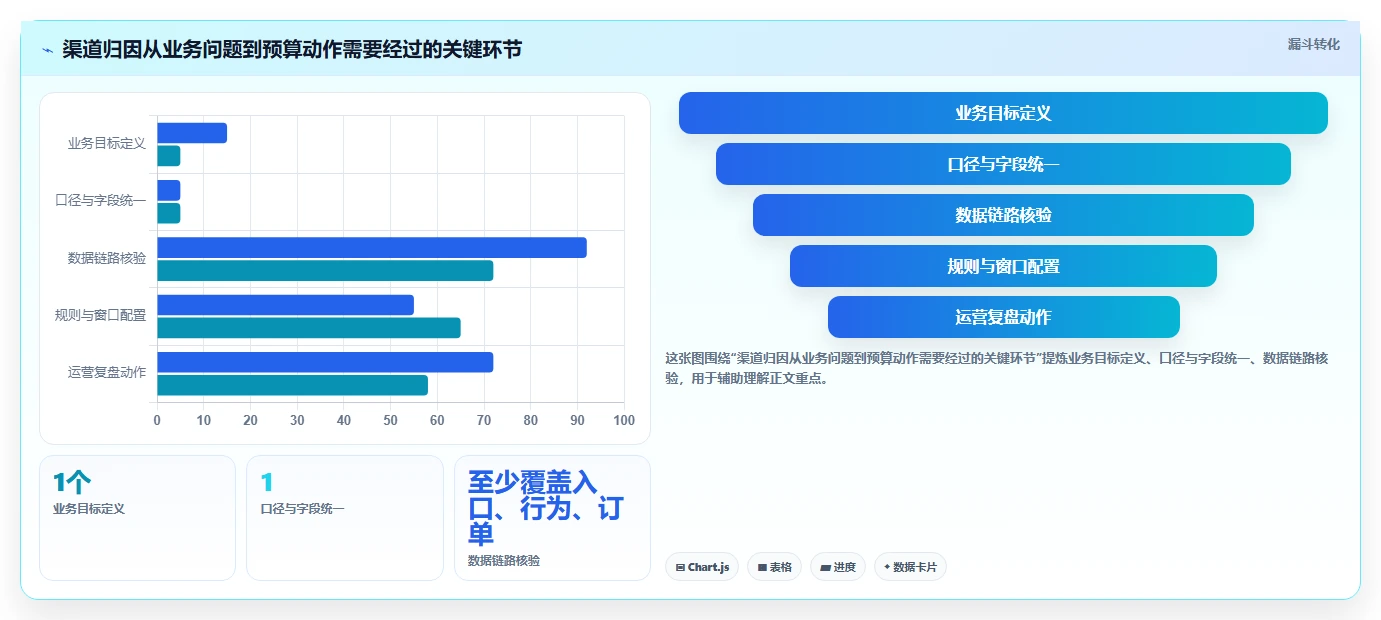Click the 表格 chip

774,567
